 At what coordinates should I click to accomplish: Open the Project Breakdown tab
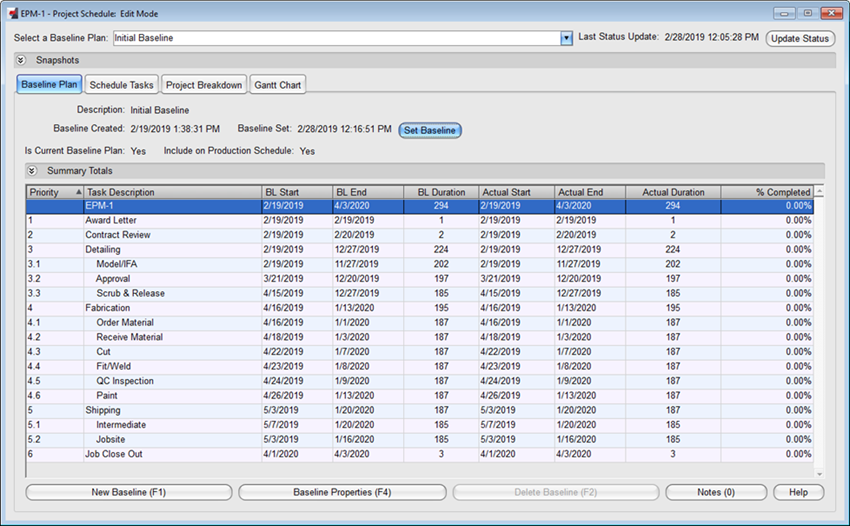pos(204,85)
